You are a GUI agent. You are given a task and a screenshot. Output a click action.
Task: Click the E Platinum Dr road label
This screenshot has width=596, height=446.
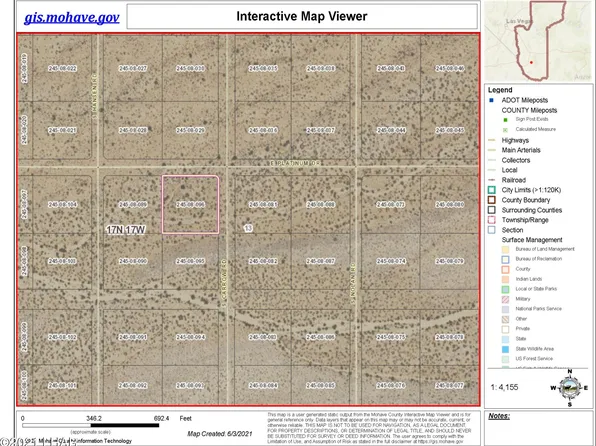click(295, 163)
